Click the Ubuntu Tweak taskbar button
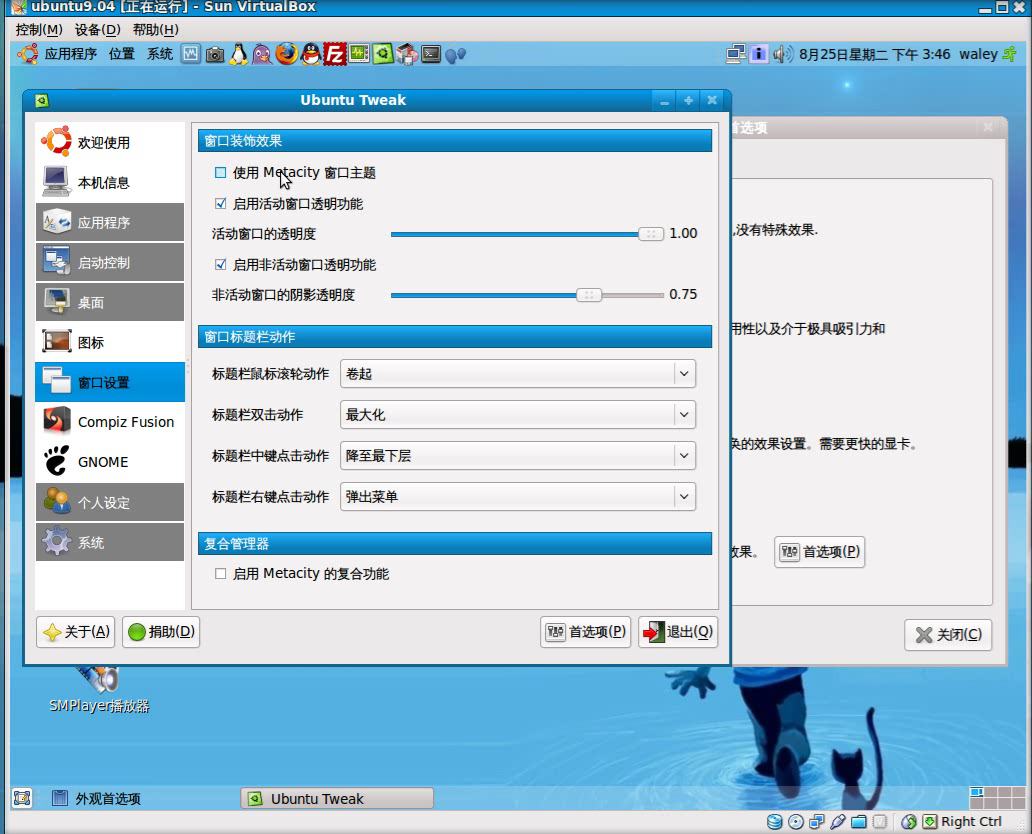This screenshot has width=1032, height=834. (337, 798)
